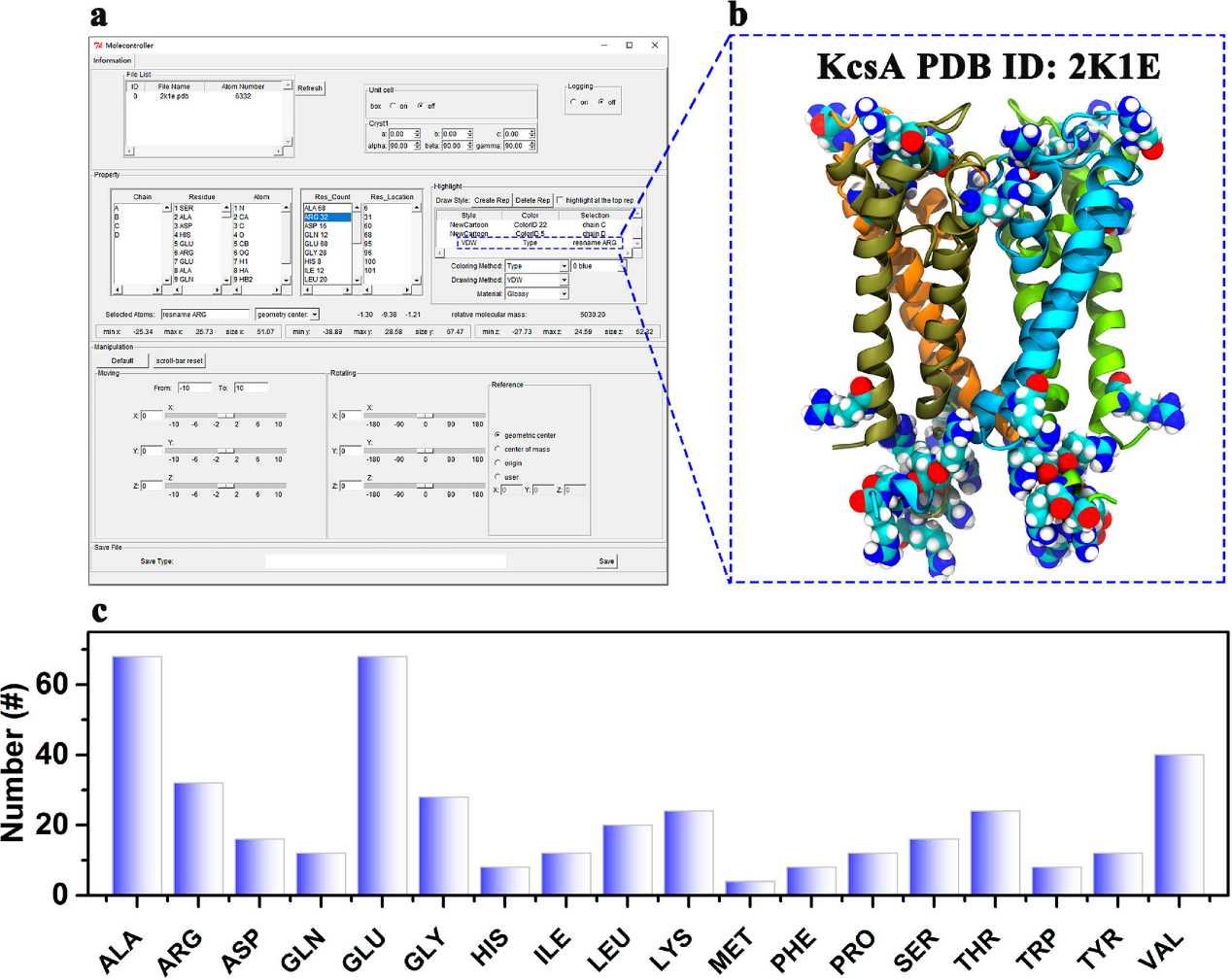Click the Moving X slider handle
The width and height of the screenshot is (1232, 980).
click(x=225, y=416)
